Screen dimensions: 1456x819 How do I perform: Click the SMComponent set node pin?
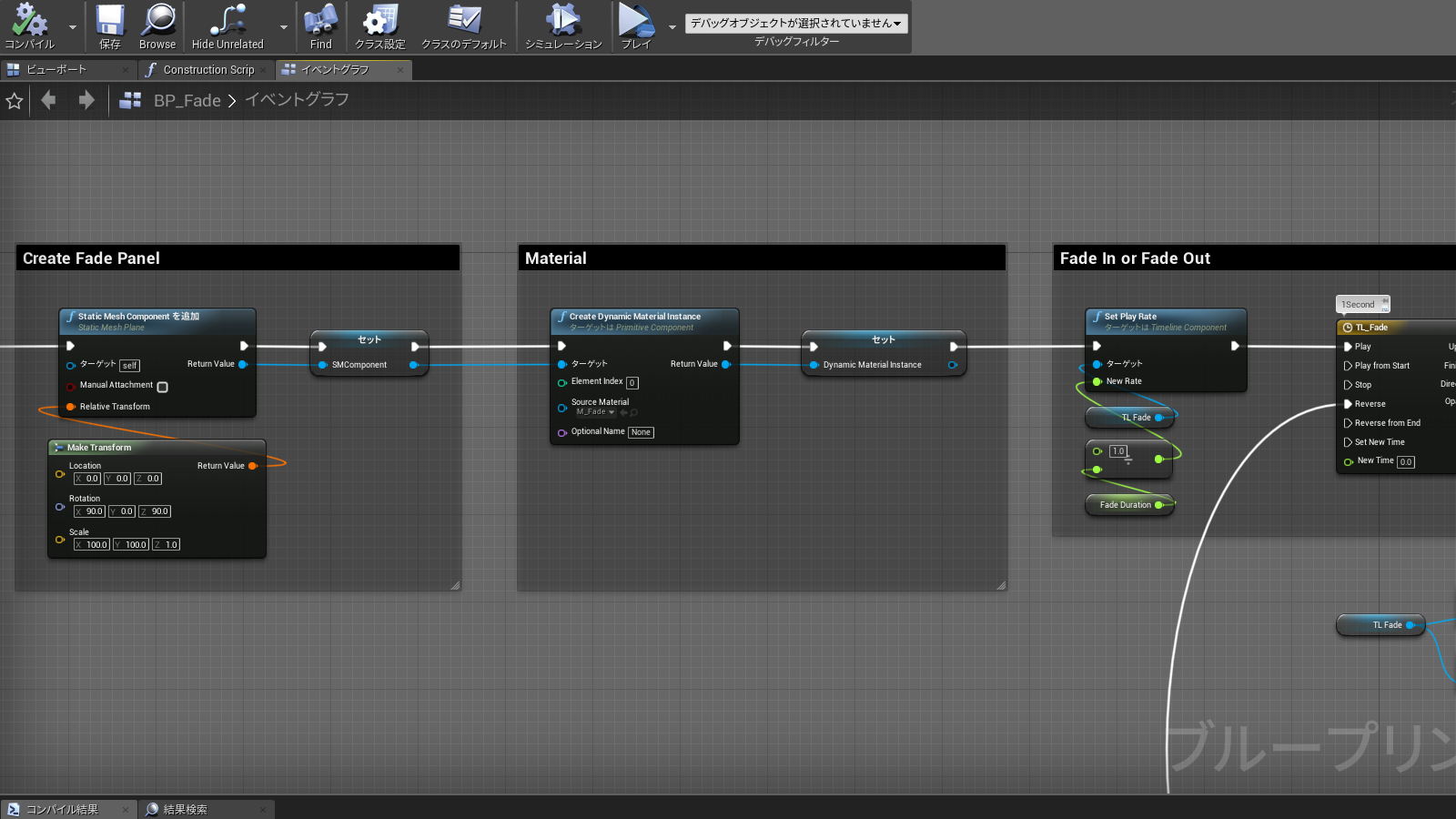[x=323, y=365]
